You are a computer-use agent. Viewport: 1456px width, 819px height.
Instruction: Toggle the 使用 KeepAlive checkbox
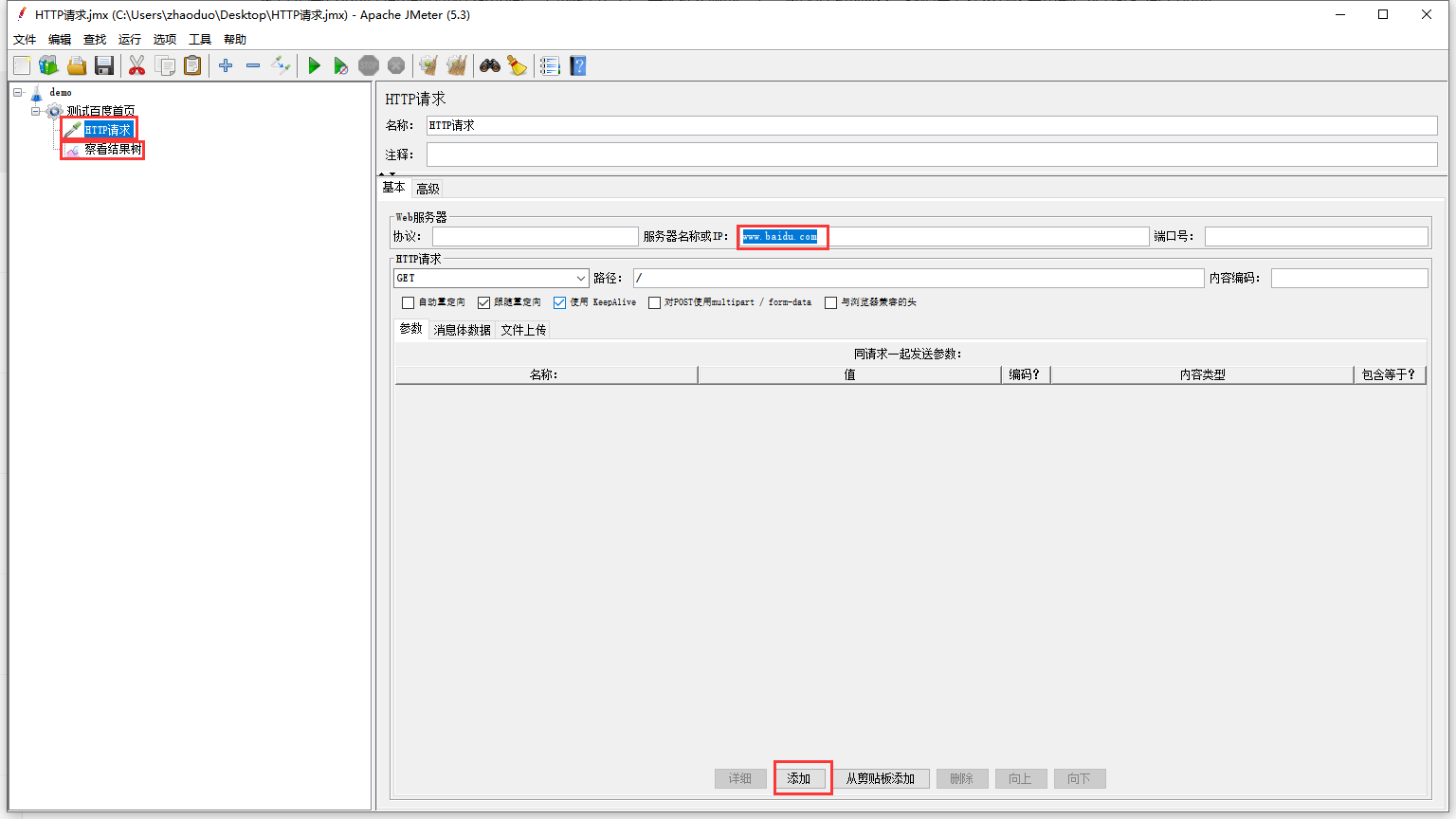(560, 302)
